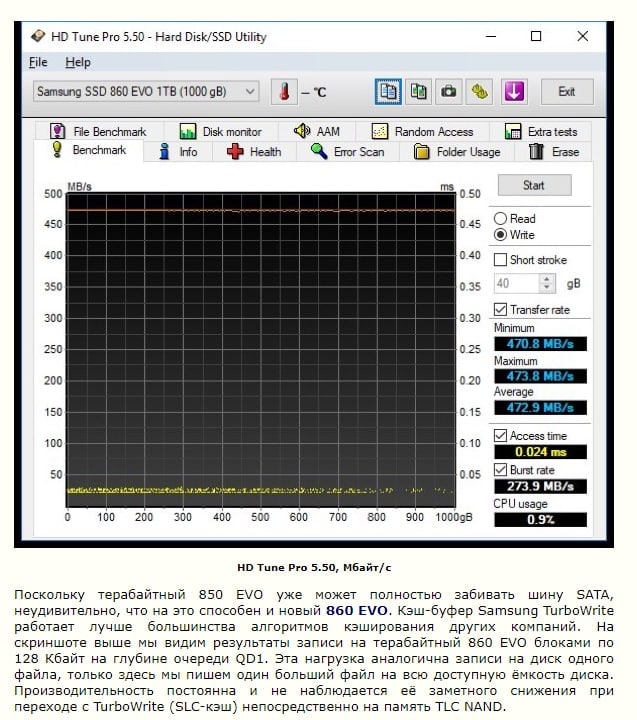Click the blue Info icon
This screenshot has height=720, width=637.
164,152
